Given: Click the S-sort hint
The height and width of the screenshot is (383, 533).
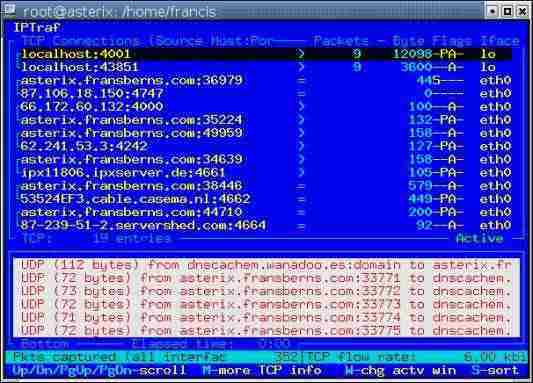Looking at the screenshot, I should 495,370.
